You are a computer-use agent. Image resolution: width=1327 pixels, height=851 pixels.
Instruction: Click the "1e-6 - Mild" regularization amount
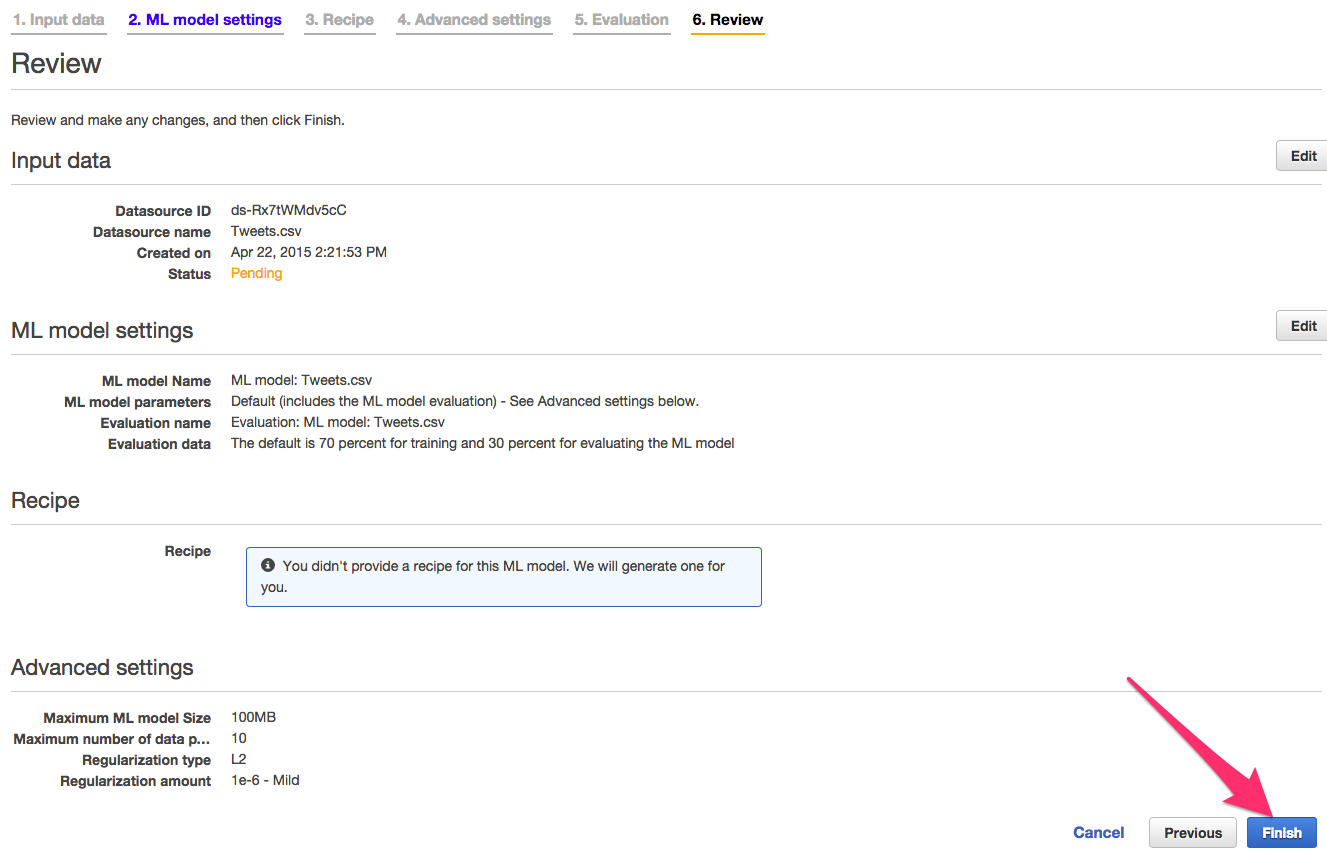point(263,780)
